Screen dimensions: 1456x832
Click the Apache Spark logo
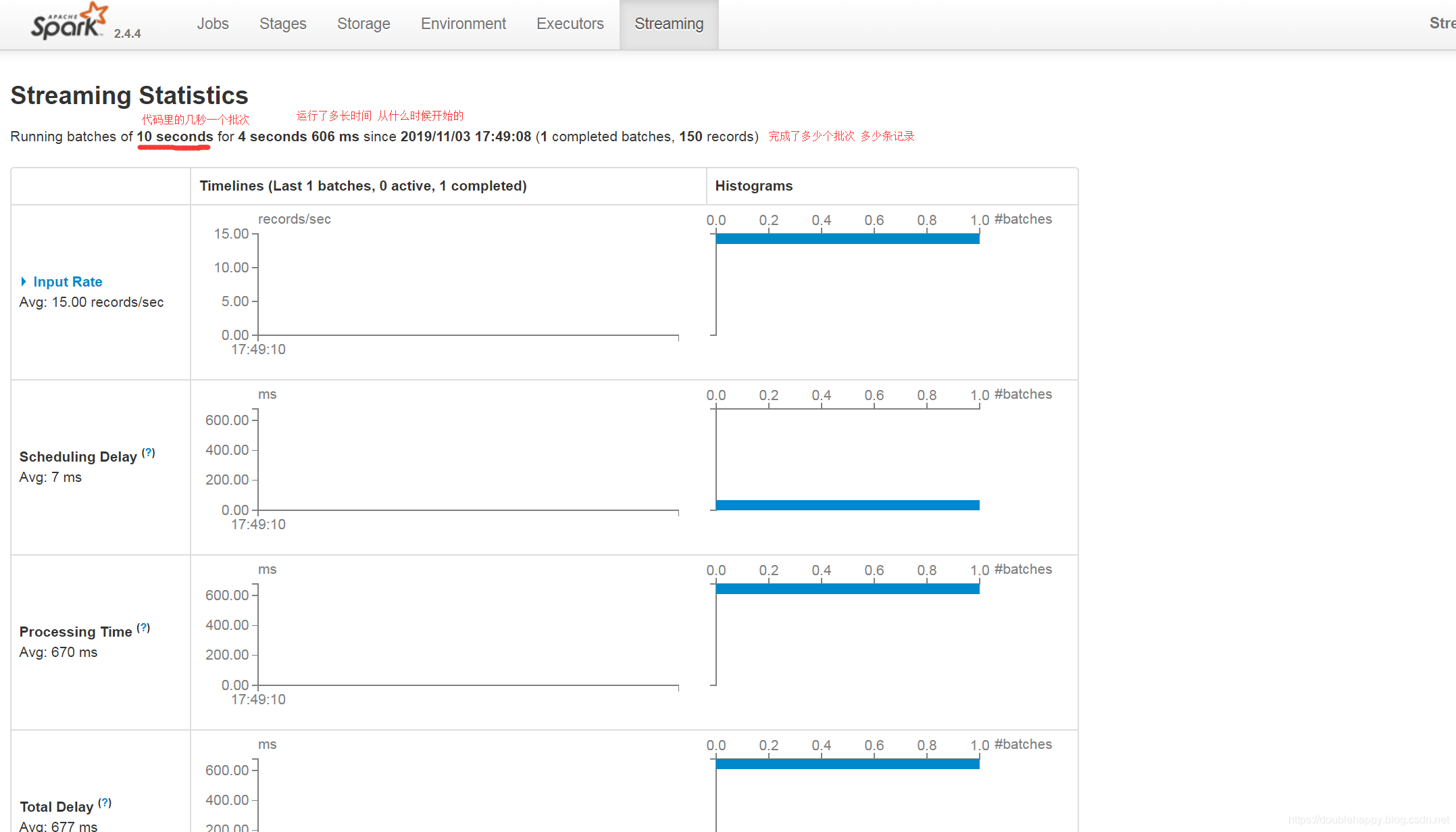tap(69, 22)
